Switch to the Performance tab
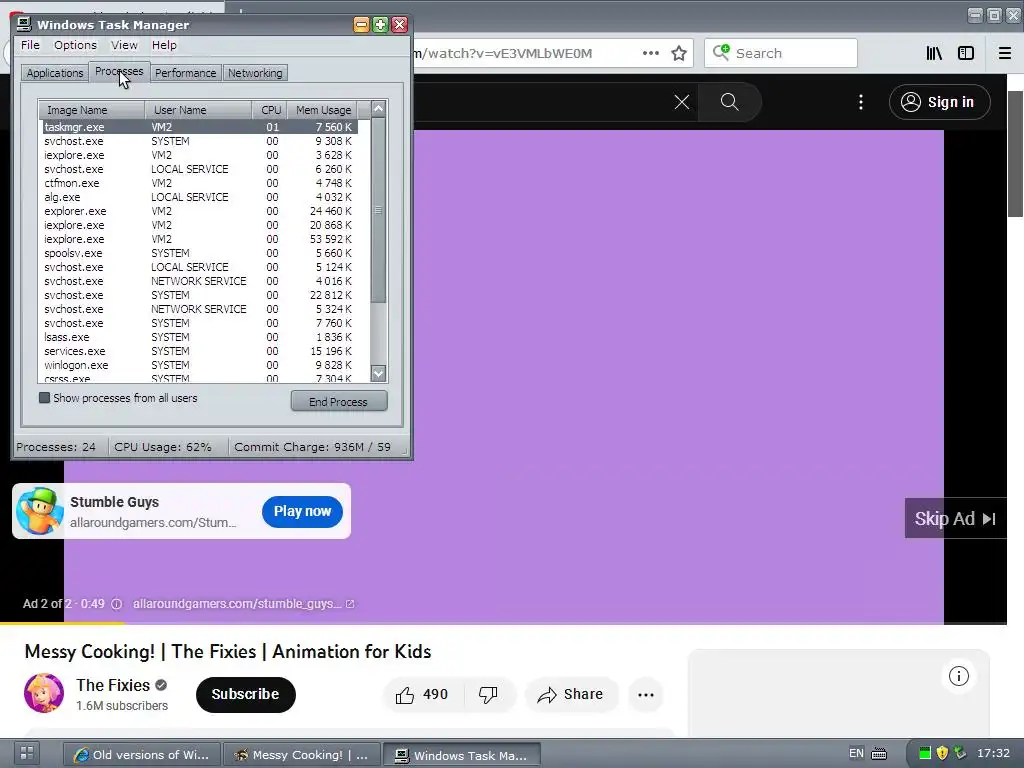The image size is (1024, 768). tap(185, 73)
